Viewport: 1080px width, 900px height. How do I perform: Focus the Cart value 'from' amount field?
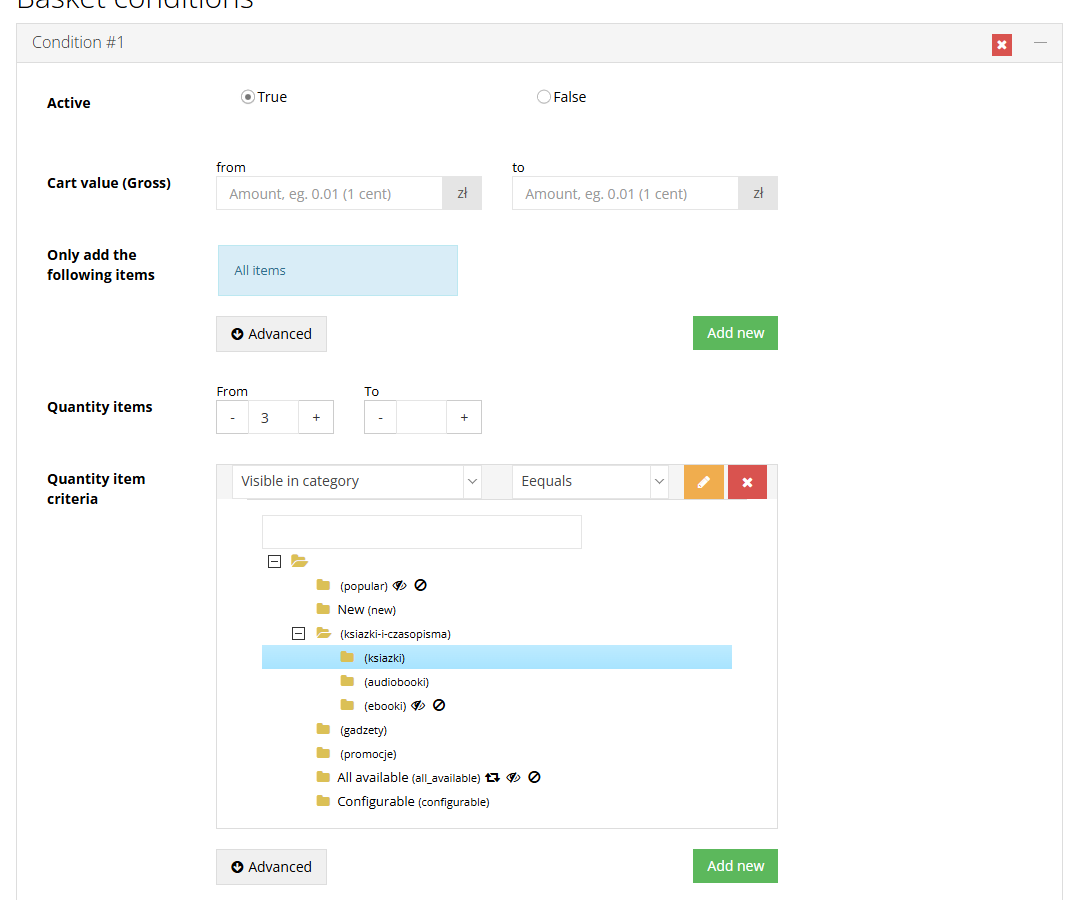pos(329,193)
